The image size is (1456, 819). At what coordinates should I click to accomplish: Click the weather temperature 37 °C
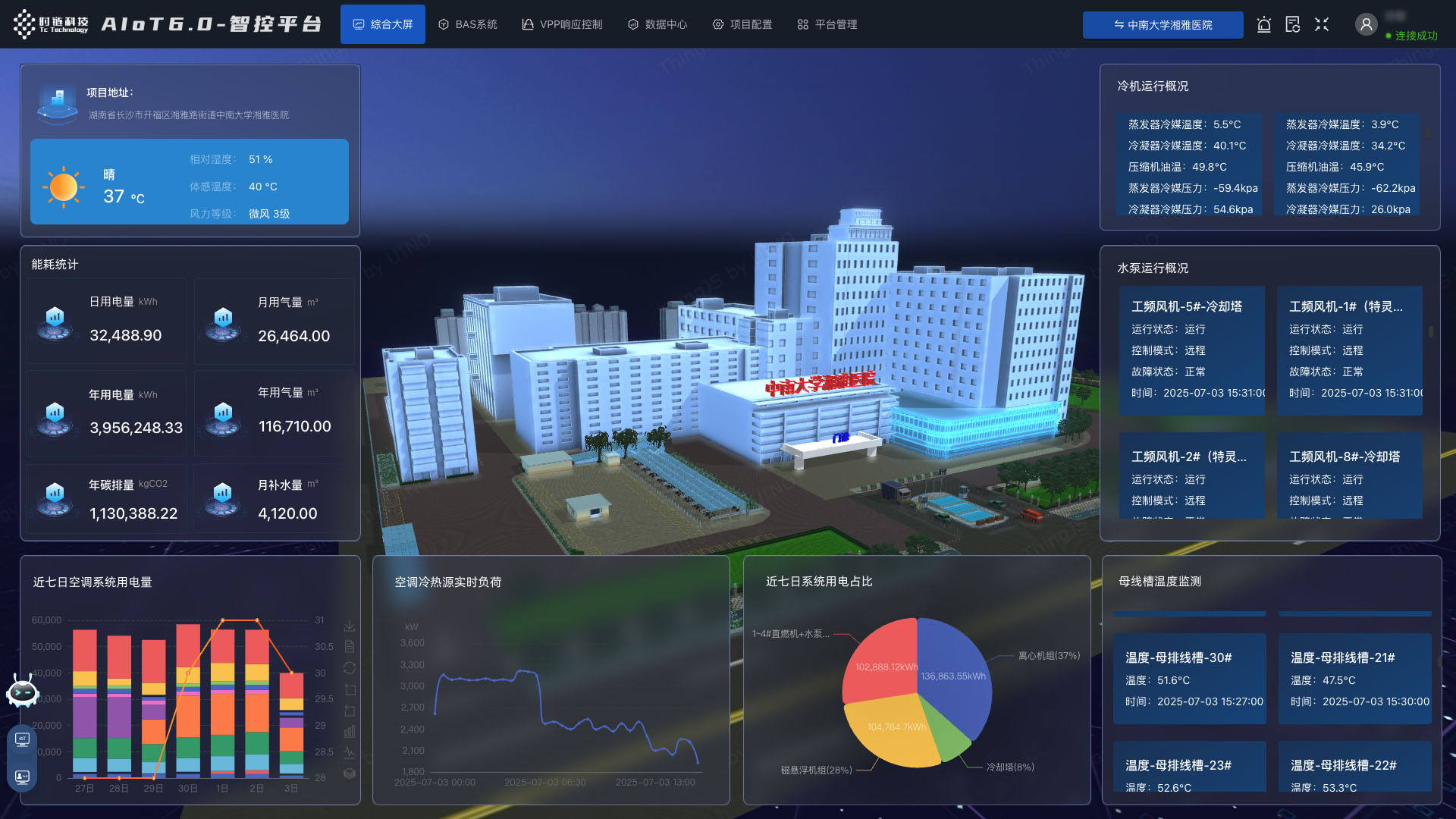(124, 196)
